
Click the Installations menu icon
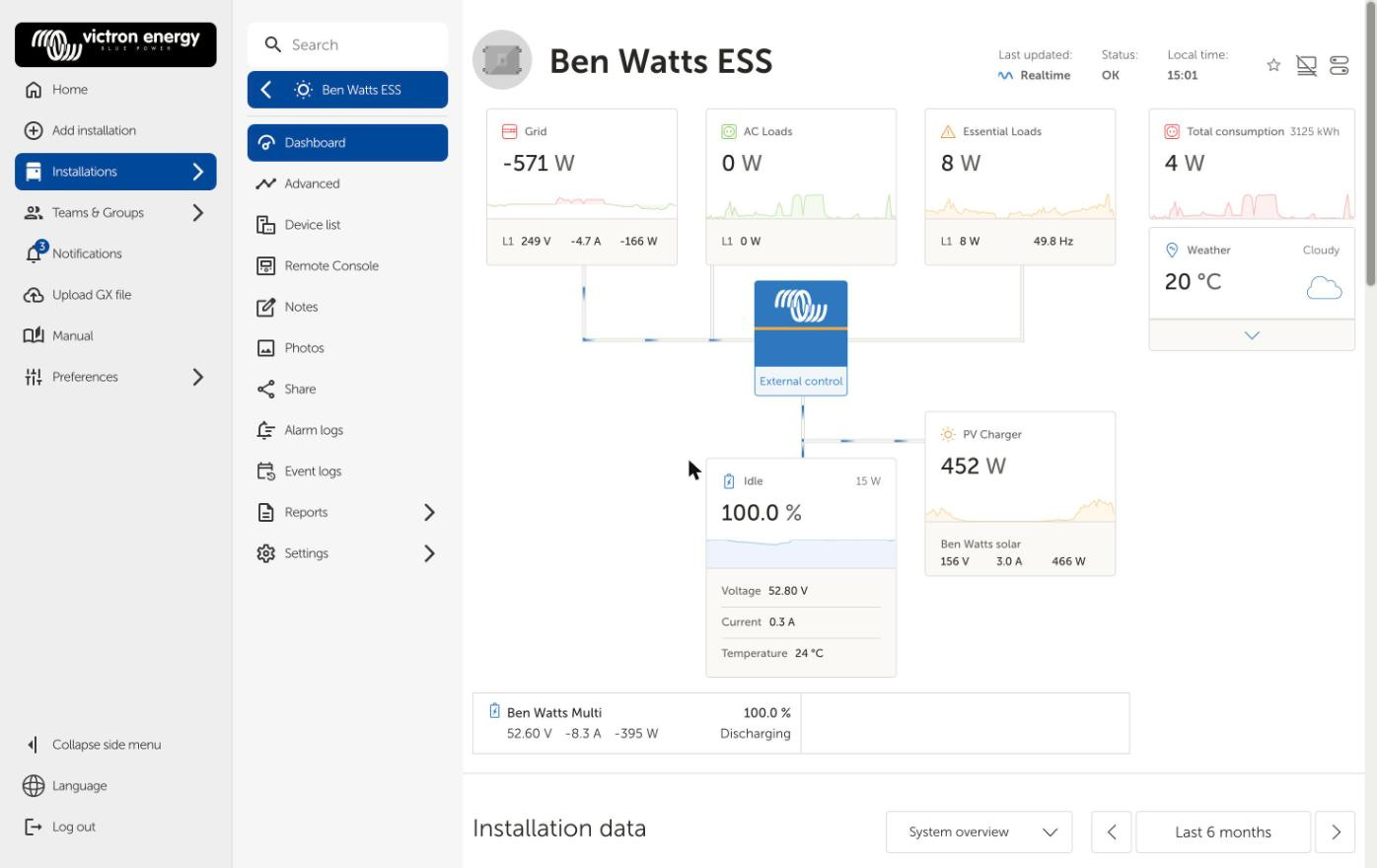(34, 172)
